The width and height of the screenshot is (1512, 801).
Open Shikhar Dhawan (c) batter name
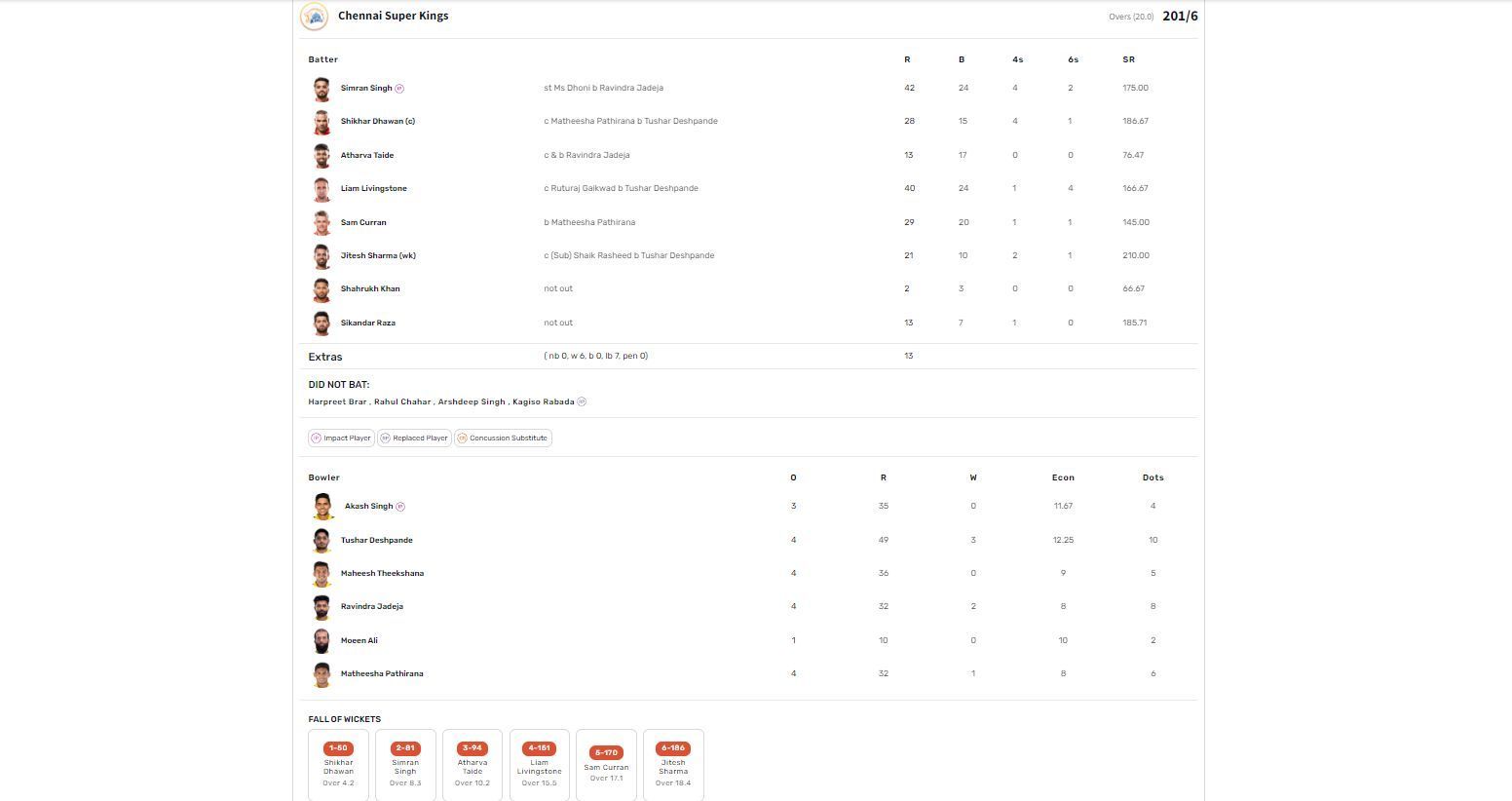coord(378,122)
